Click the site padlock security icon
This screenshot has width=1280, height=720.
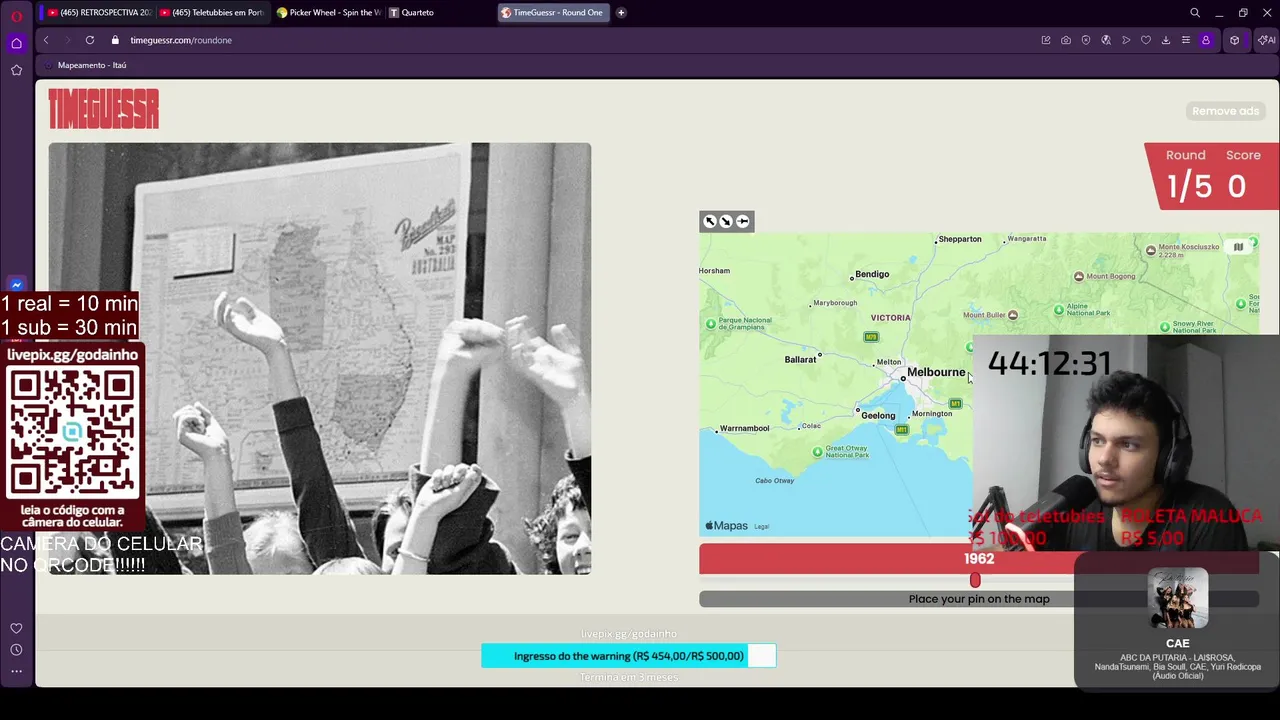[115, 40]
